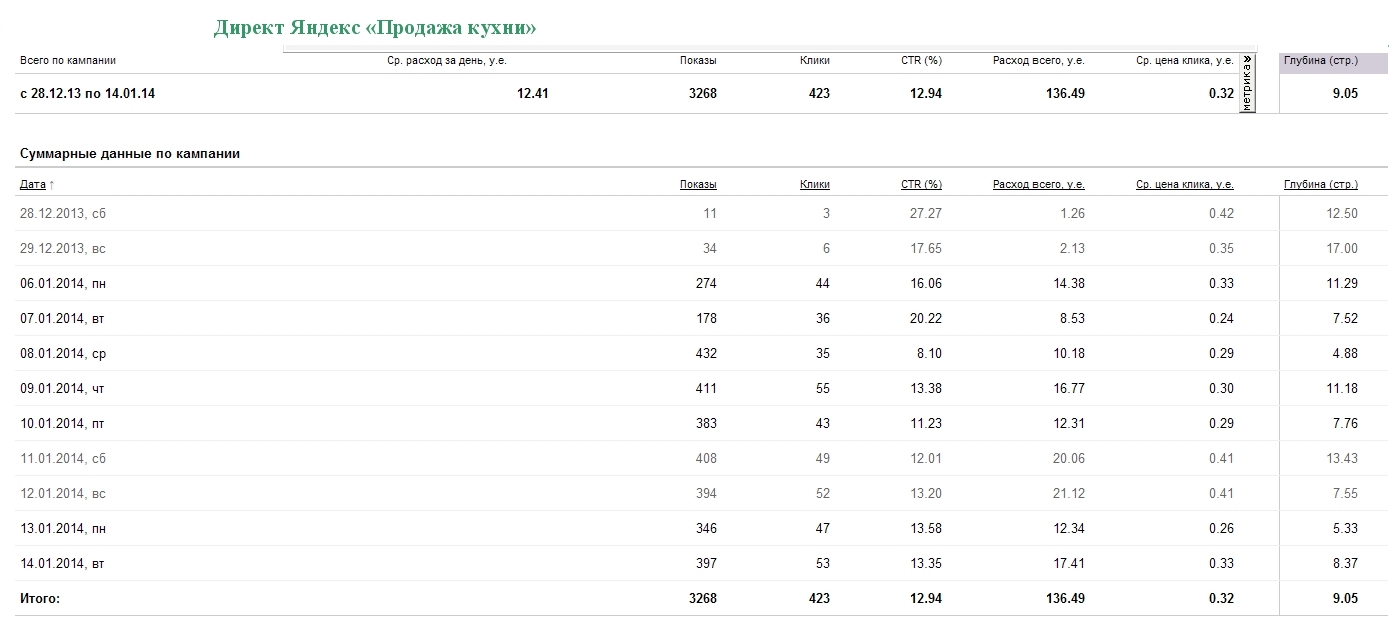Collapse the vertical метрика panel toggle
The width and height of the screenshot is (1389, 630).
pyautogui.click(x=1247, y=84)
